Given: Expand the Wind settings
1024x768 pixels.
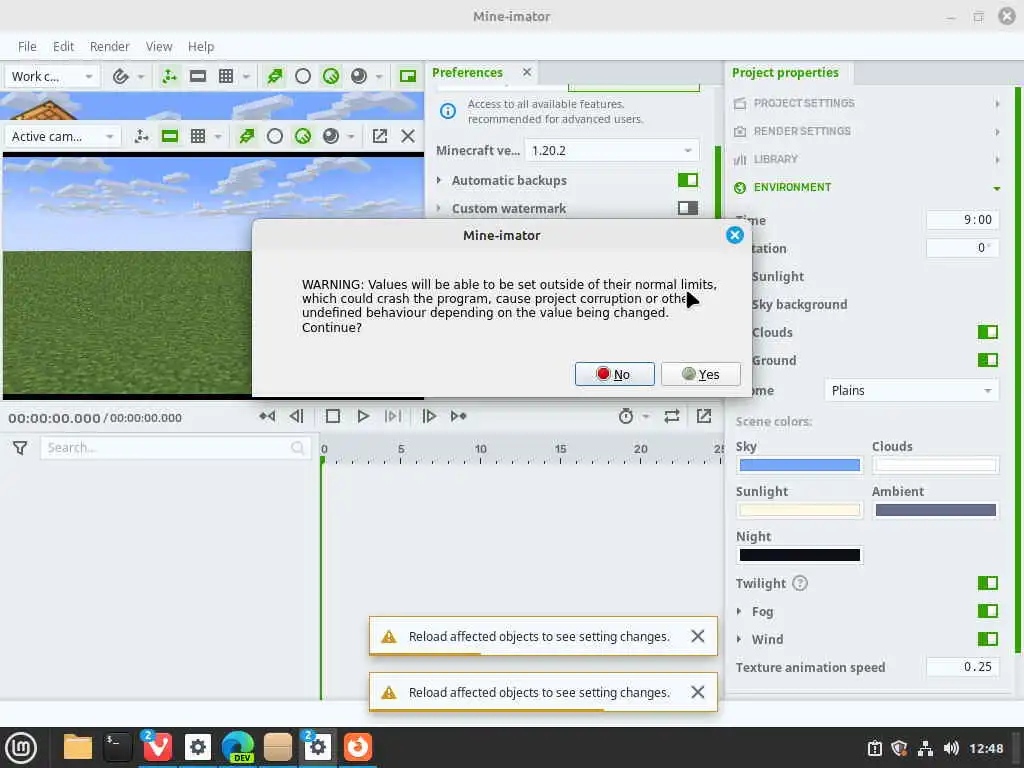Looking at the screenshot, I should click(x=739, y=639).
